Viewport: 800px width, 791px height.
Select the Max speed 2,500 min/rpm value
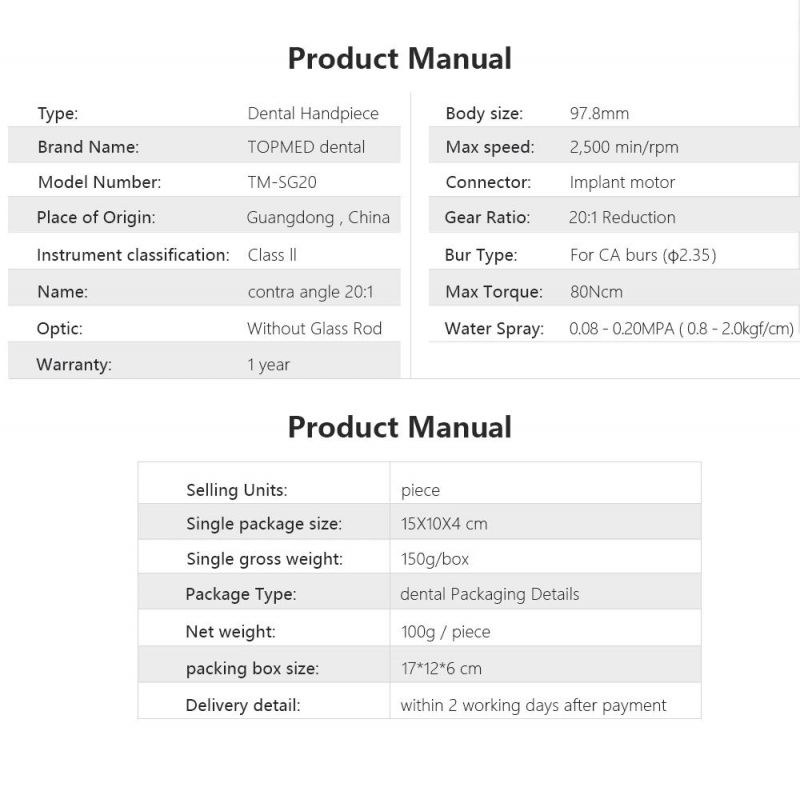[x=624, y=147]
